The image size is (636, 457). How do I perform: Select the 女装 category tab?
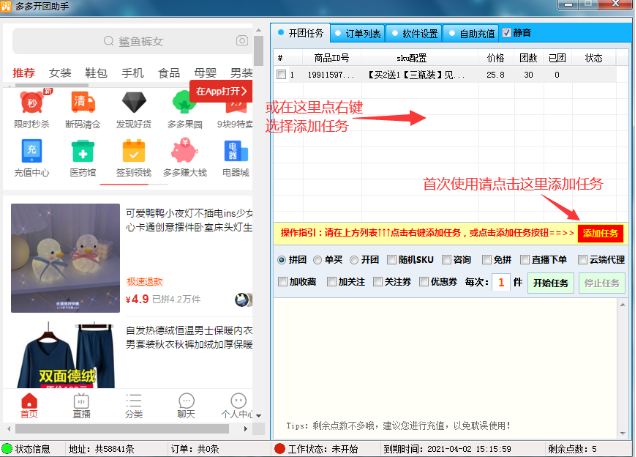coord(60,73)
